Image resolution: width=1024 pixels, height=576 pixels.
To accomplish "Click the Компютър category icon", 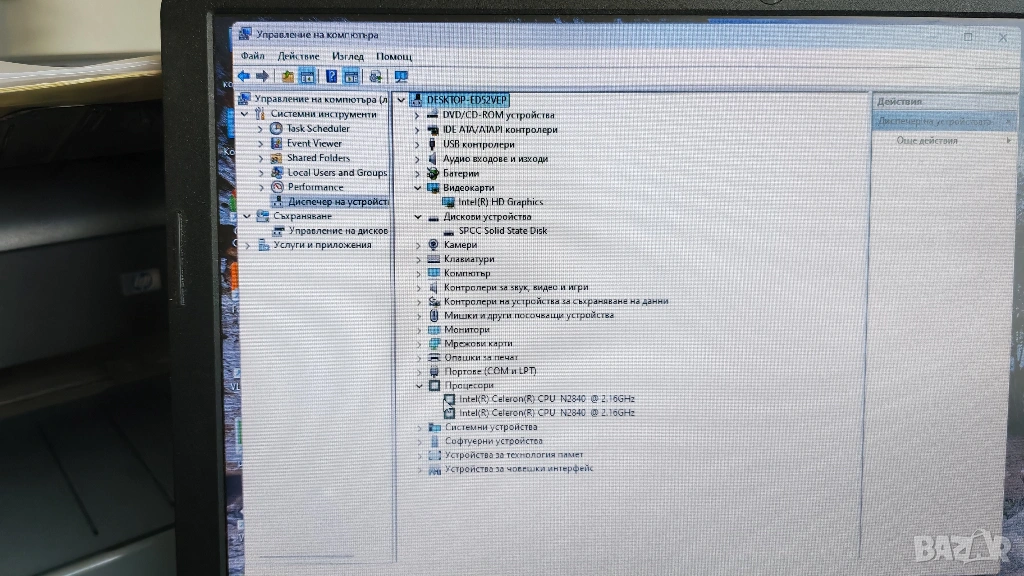I will click(x=434, y=273).
